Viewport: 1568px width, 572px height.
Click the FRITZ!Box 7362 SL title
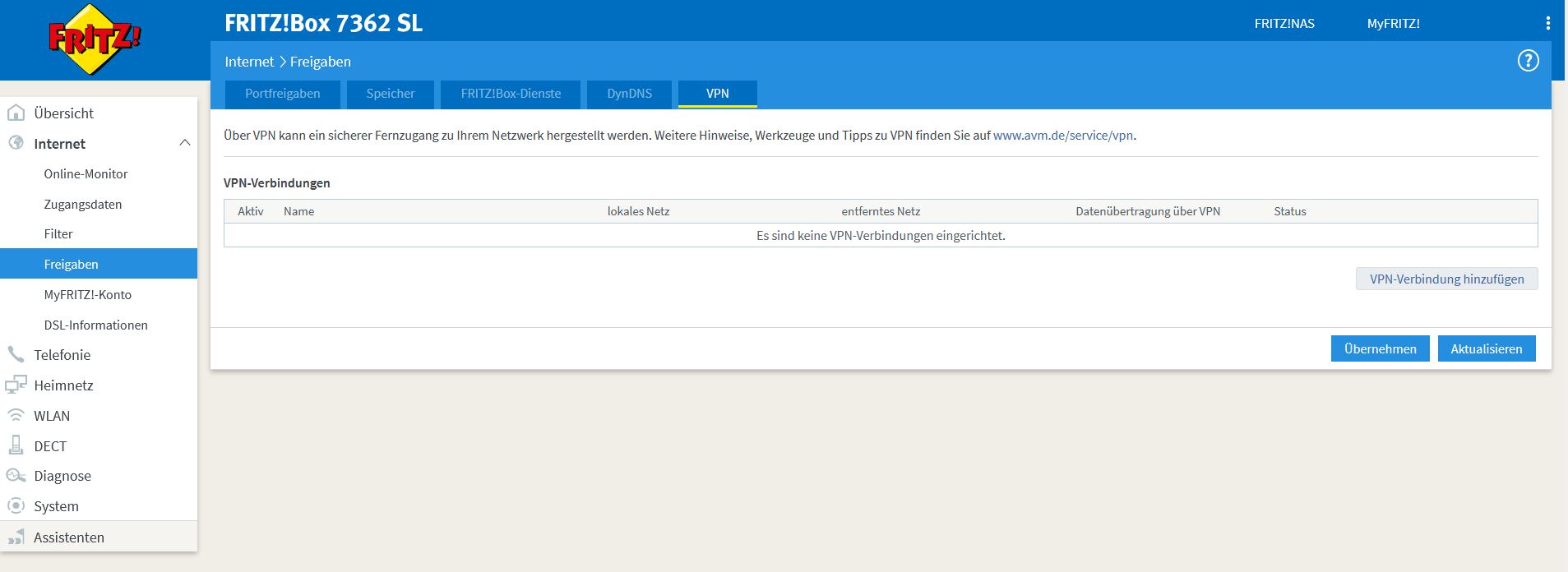click(x=324, y=23)
